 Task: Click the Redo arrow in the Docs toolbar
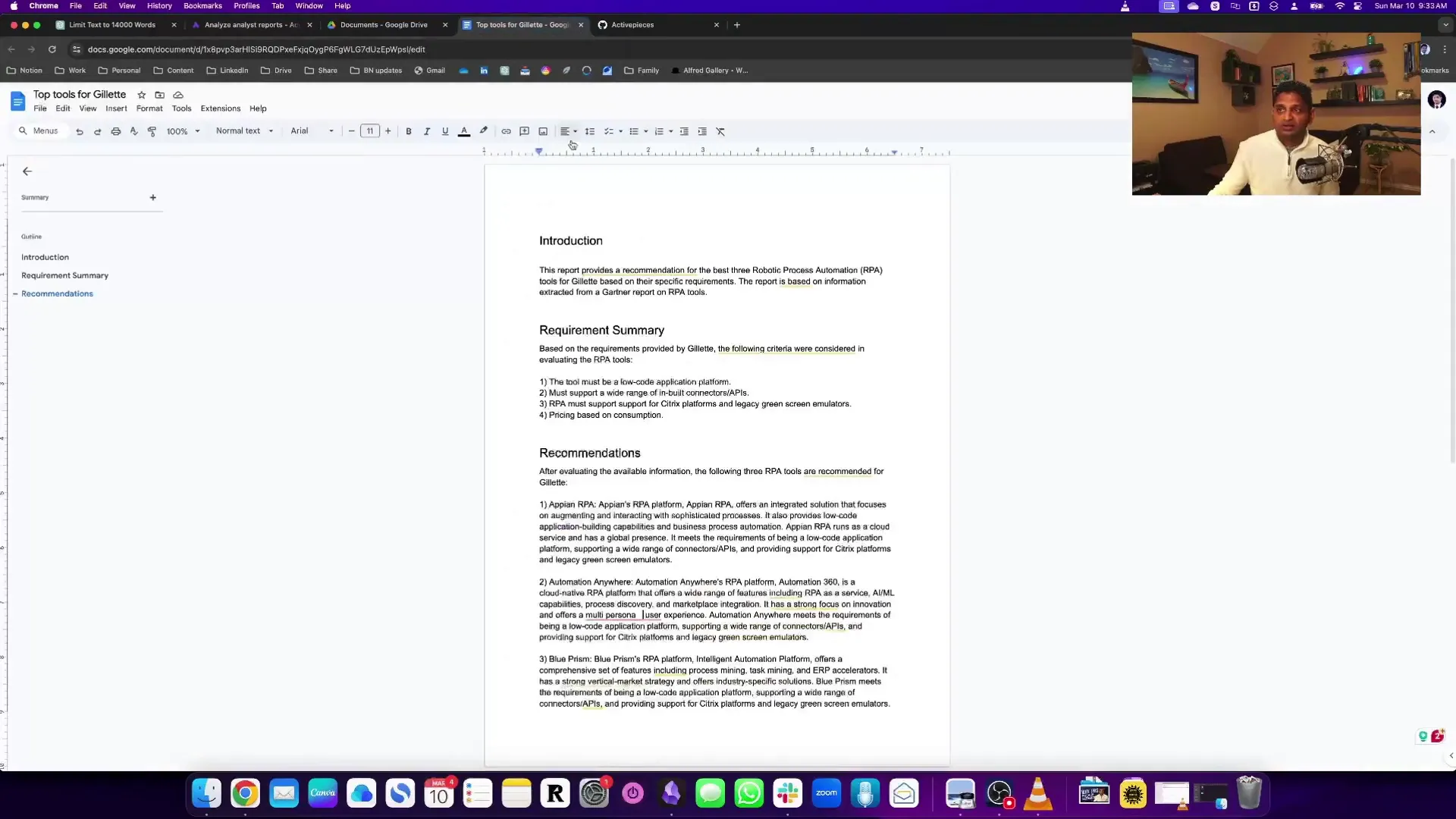98,131
